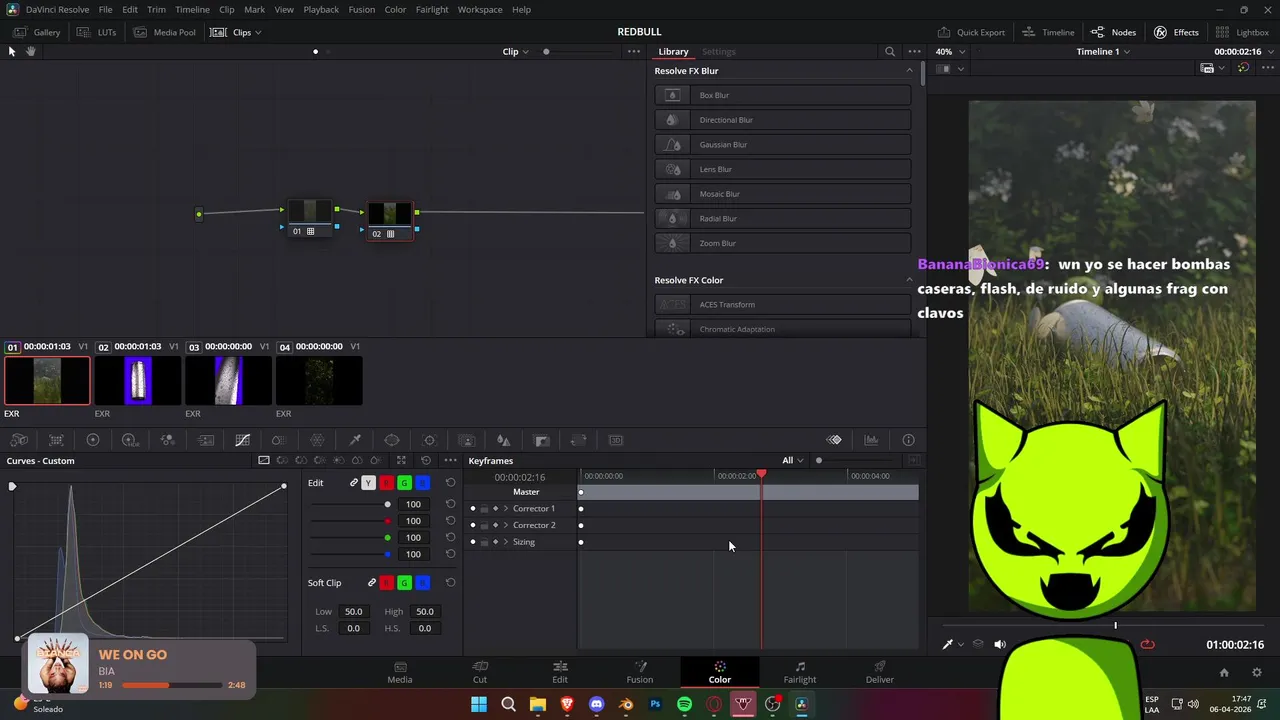Open the Information panel icon
Screen dimensions: 1280x720
coord(908,440)
